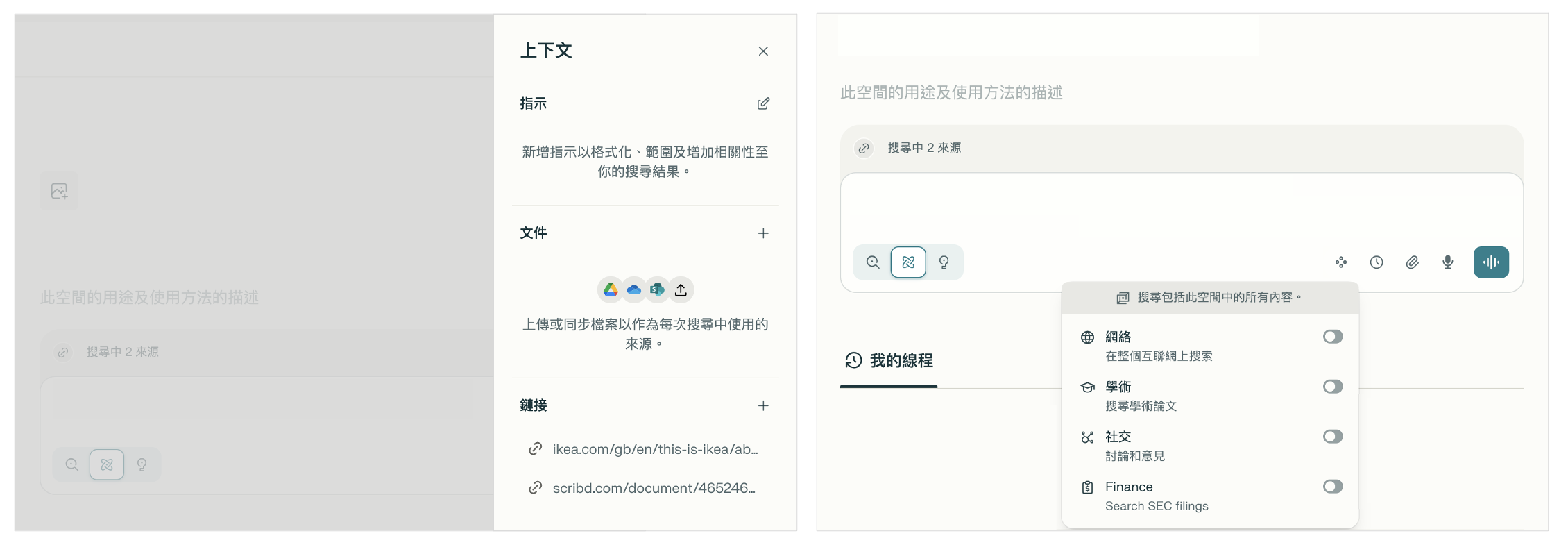Click the upload file arrow icon
1568x547 pixels.
point(681,289)
